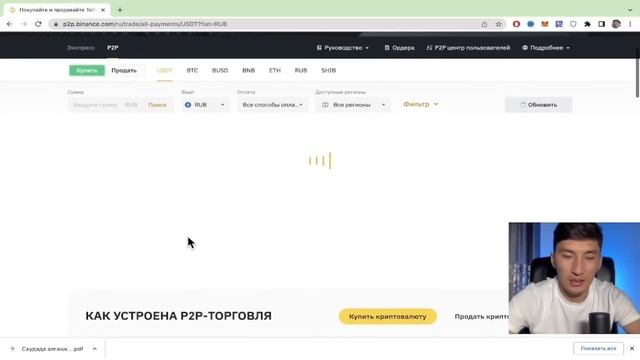640x360 pixels.
Task: Click the Поиск search button
Action: click(158, 105)
